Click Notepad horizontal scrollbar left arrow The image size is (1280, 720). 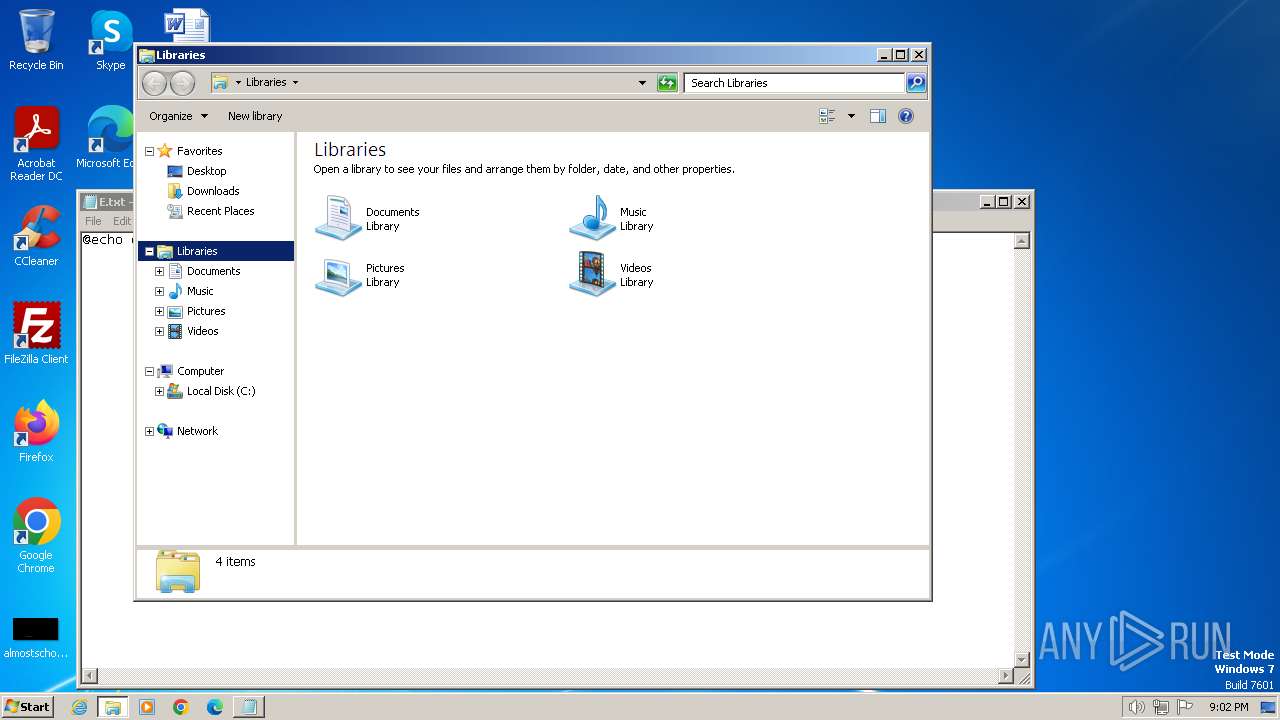click(x=89, y=676)
